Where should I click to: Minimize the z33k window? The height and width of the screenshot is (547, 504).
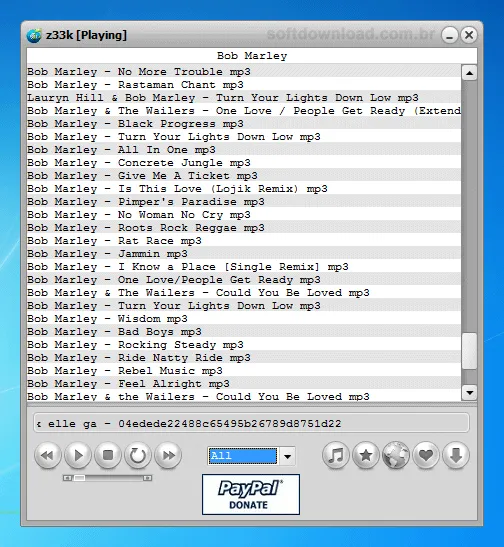point(450,35)
